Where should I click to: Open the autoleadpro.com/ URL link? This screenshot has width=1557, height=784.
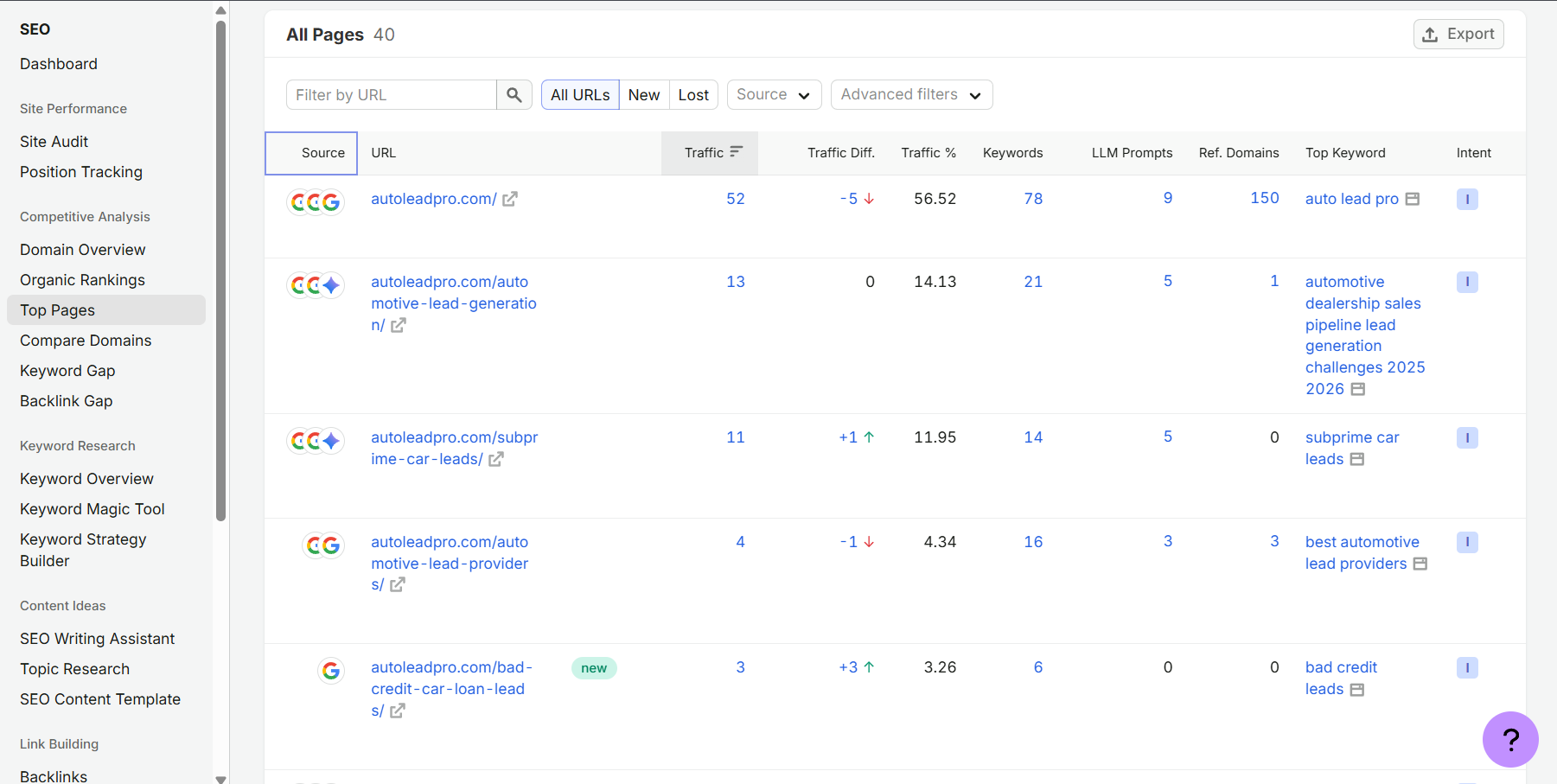[x=434, y=199]
